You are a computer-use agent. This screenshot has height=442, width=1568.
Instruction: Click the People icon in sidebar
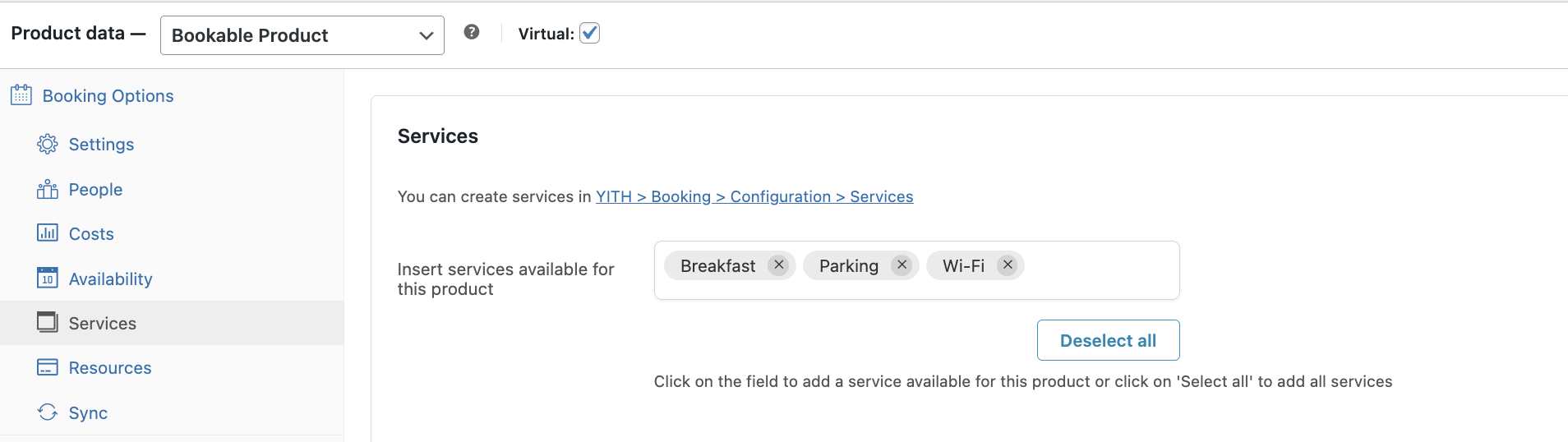pyautogui.click(x=48, y=190)
